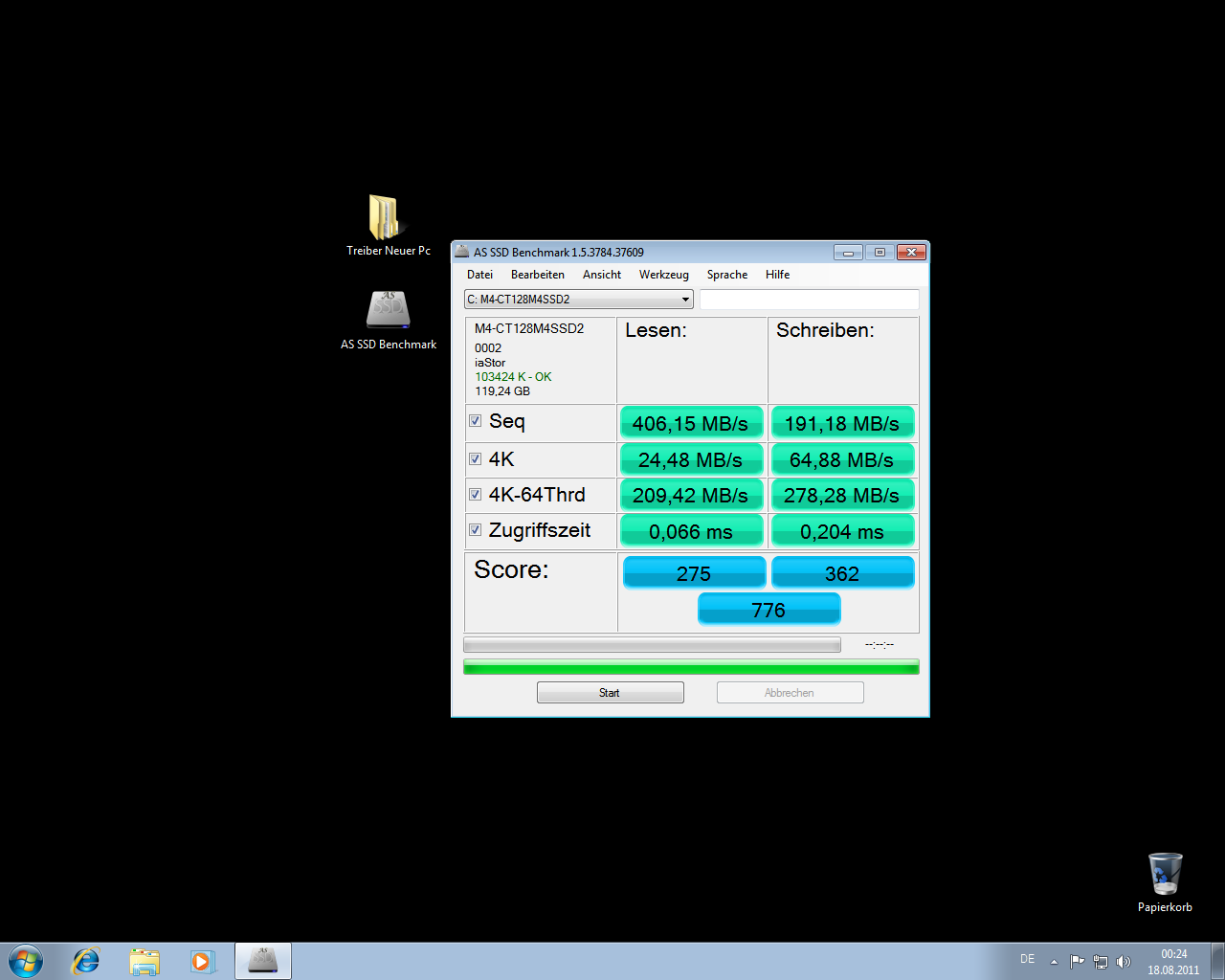Open the Bearbeiten menu
Viewport: 1225px width, 980px height.
coord(537,275)
